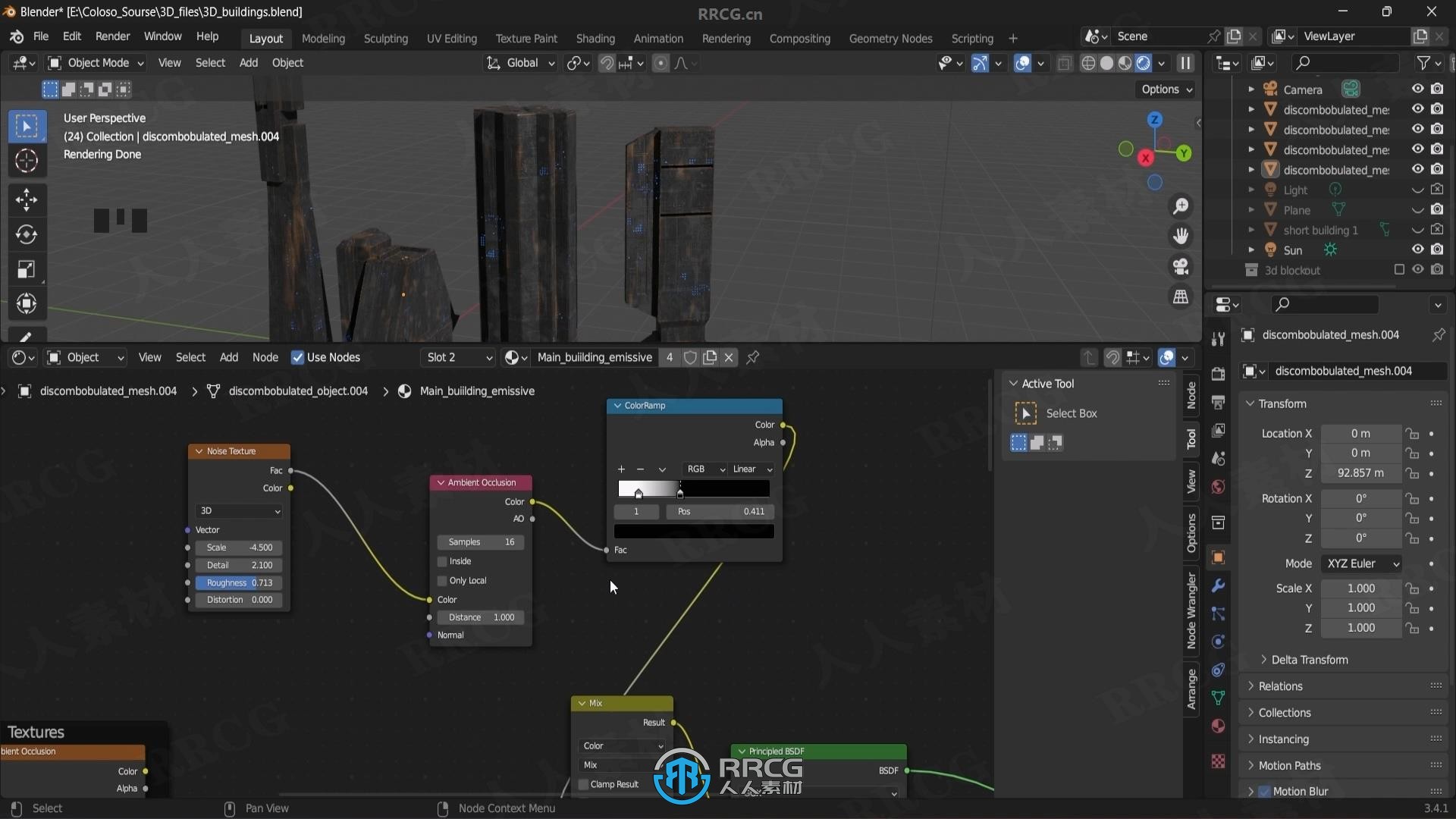Image resolution: width=1456 pixels, height=819 pixels.
Task: Enable Clamp Result on Mix node
Action: (x=583, y=784)
